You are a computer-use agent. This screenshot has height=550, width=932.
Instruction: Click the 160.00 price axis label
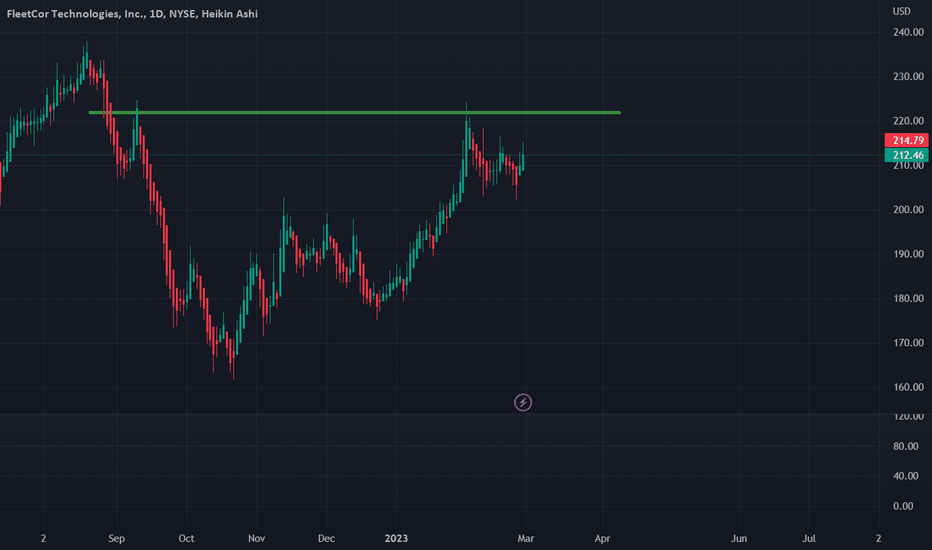click(x=908, y=387)
